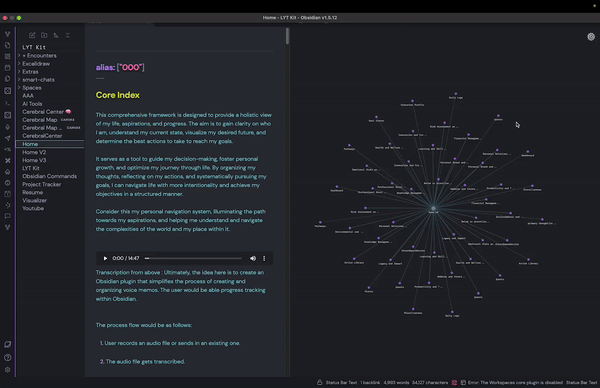Click the audio player progress bar
Image resolution: width=600 pixels, height=388 pixels.
[x=193, y=258]
